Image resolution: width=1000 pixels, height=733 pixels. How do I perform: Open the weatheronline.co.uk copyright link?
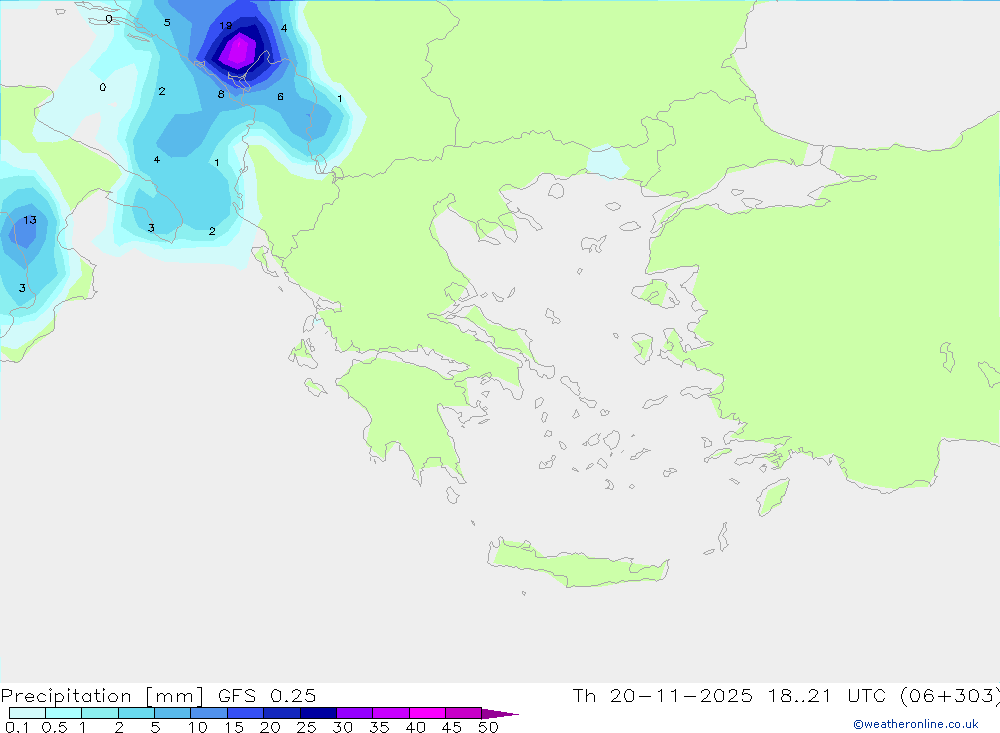[x=916, y=724]
